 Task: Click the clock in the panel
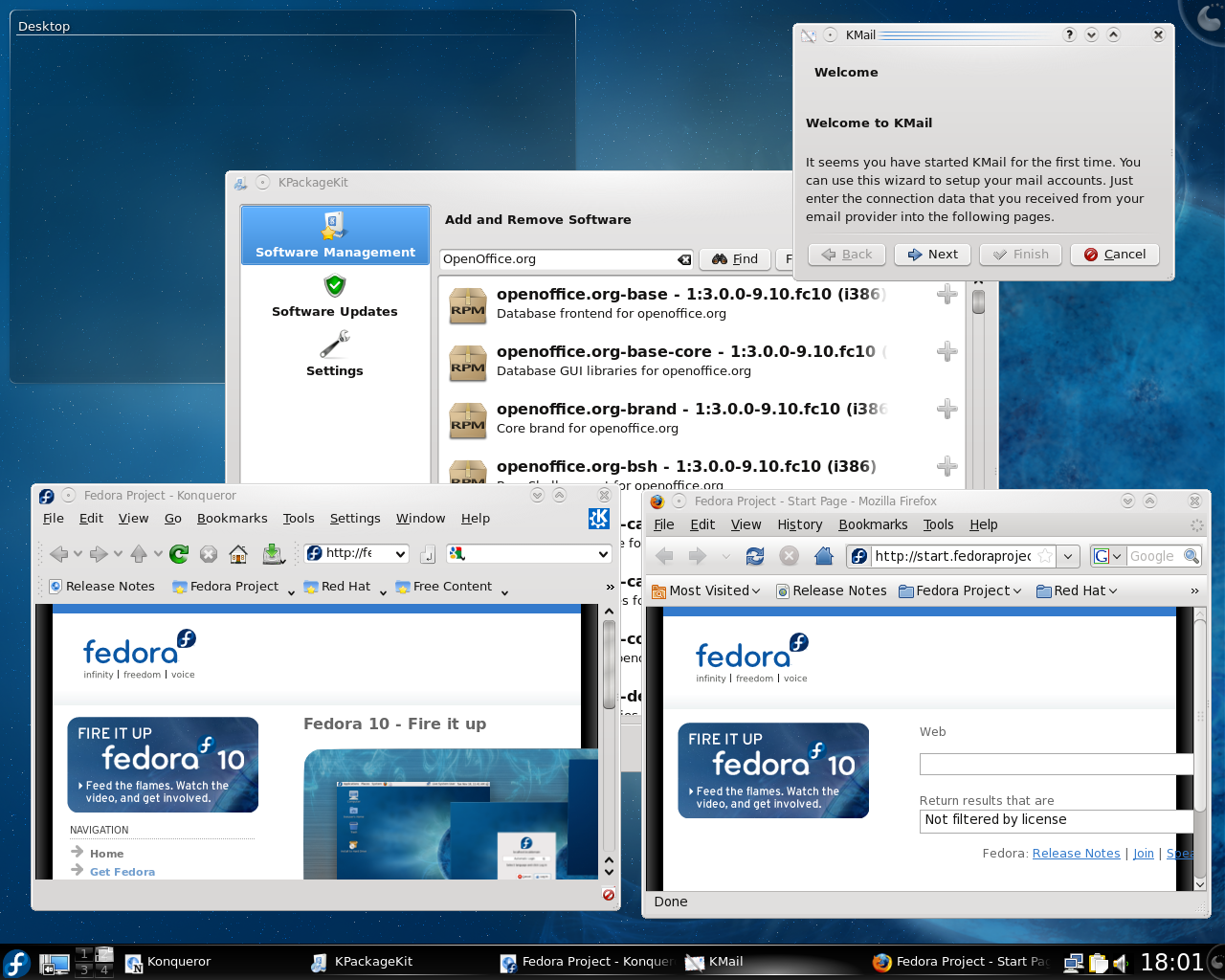(1172, 963)
